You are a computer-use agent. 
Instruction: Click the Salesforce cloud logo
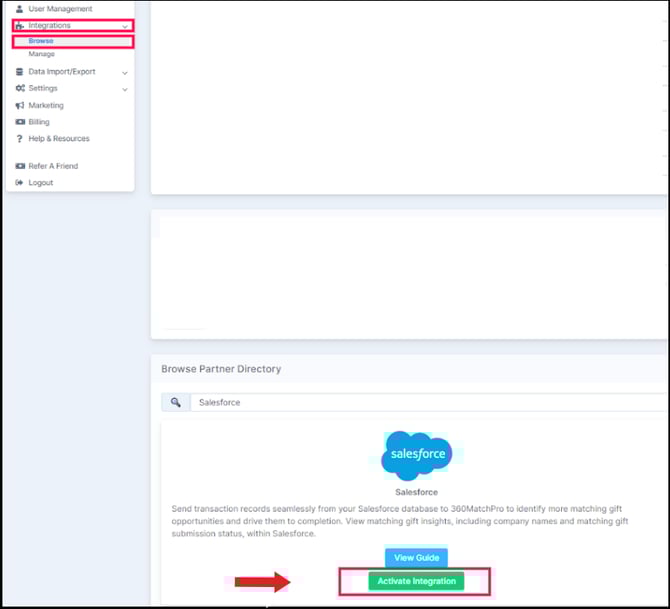point(416,455)
